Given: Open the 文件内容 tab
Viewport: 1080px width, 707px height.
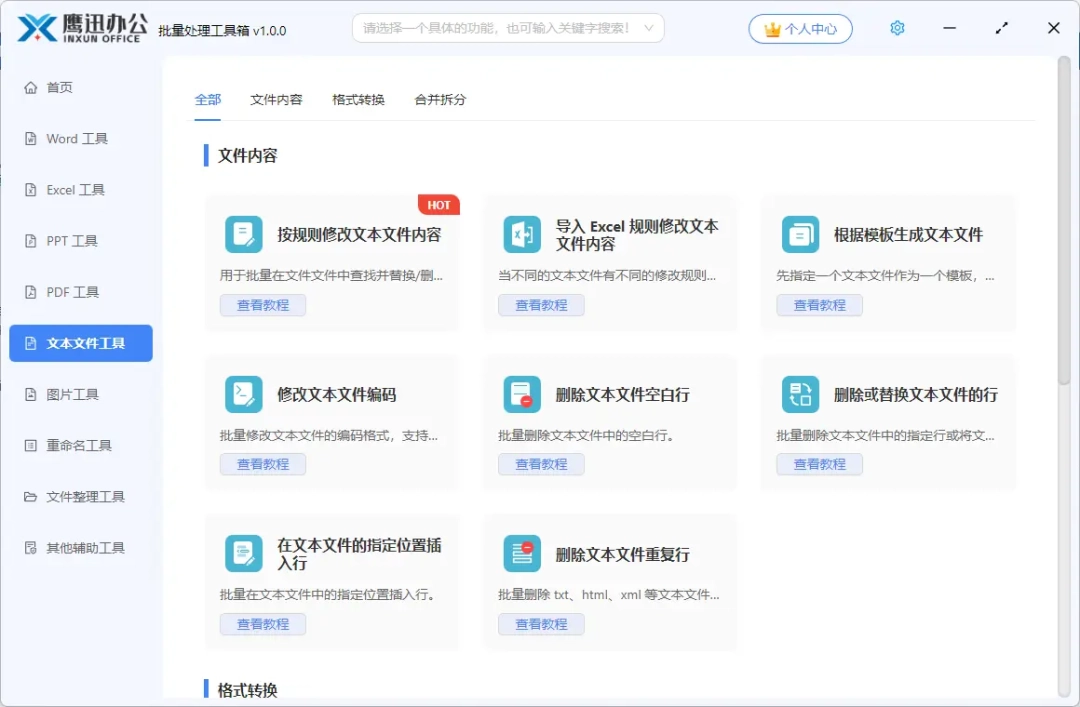Looking at the screenshot, I should coord(276,100).
